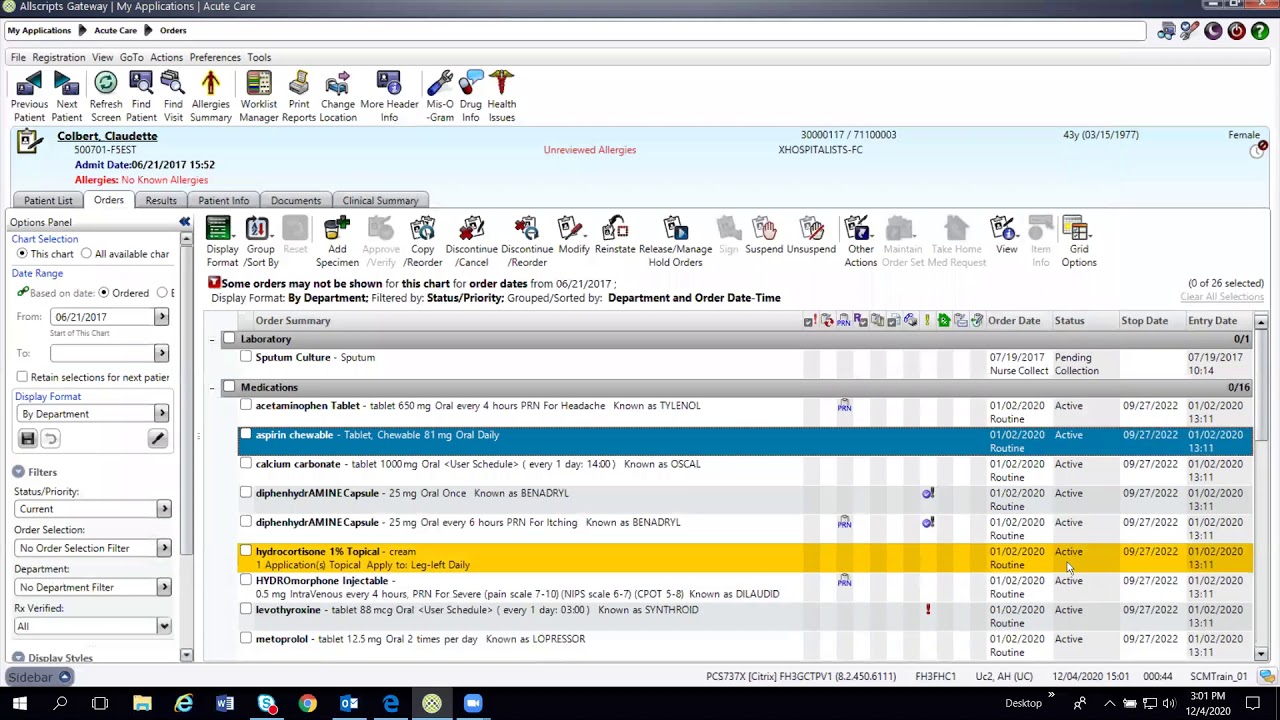
Task: Open Find Visit tool
Action: [173, 96]
